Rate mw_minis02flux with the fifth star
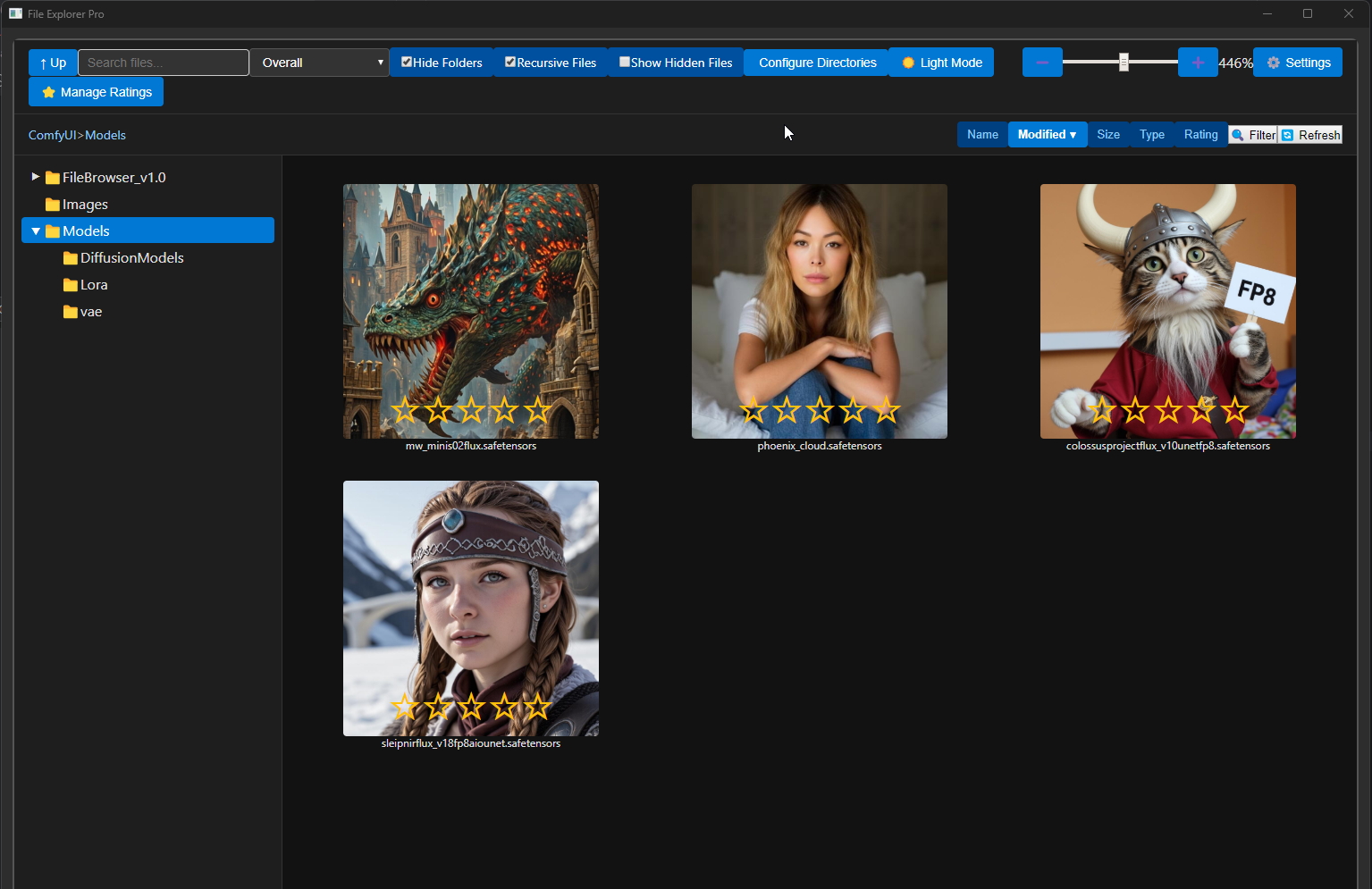1372x889 pixels. click(538, 410)
